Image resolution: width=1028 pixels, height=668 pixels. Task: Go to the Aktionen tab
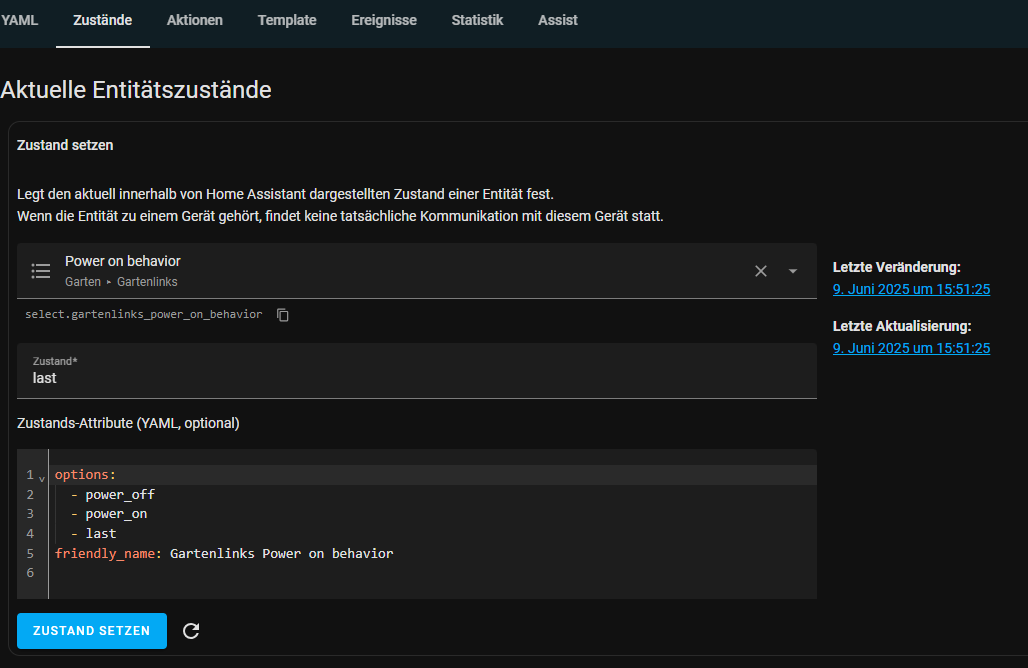point(195,20)
